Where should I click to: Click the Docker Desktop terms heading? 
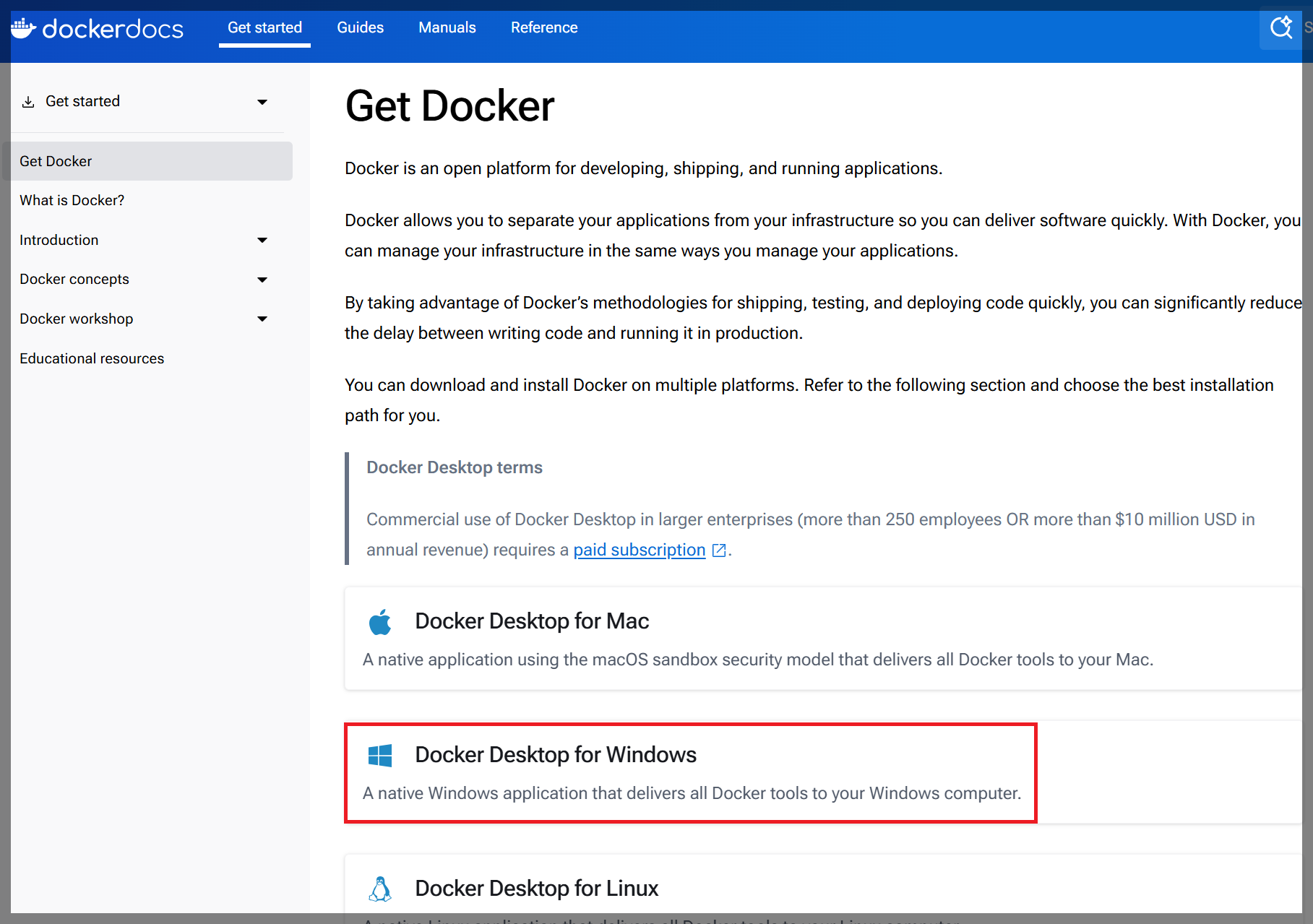454,467
